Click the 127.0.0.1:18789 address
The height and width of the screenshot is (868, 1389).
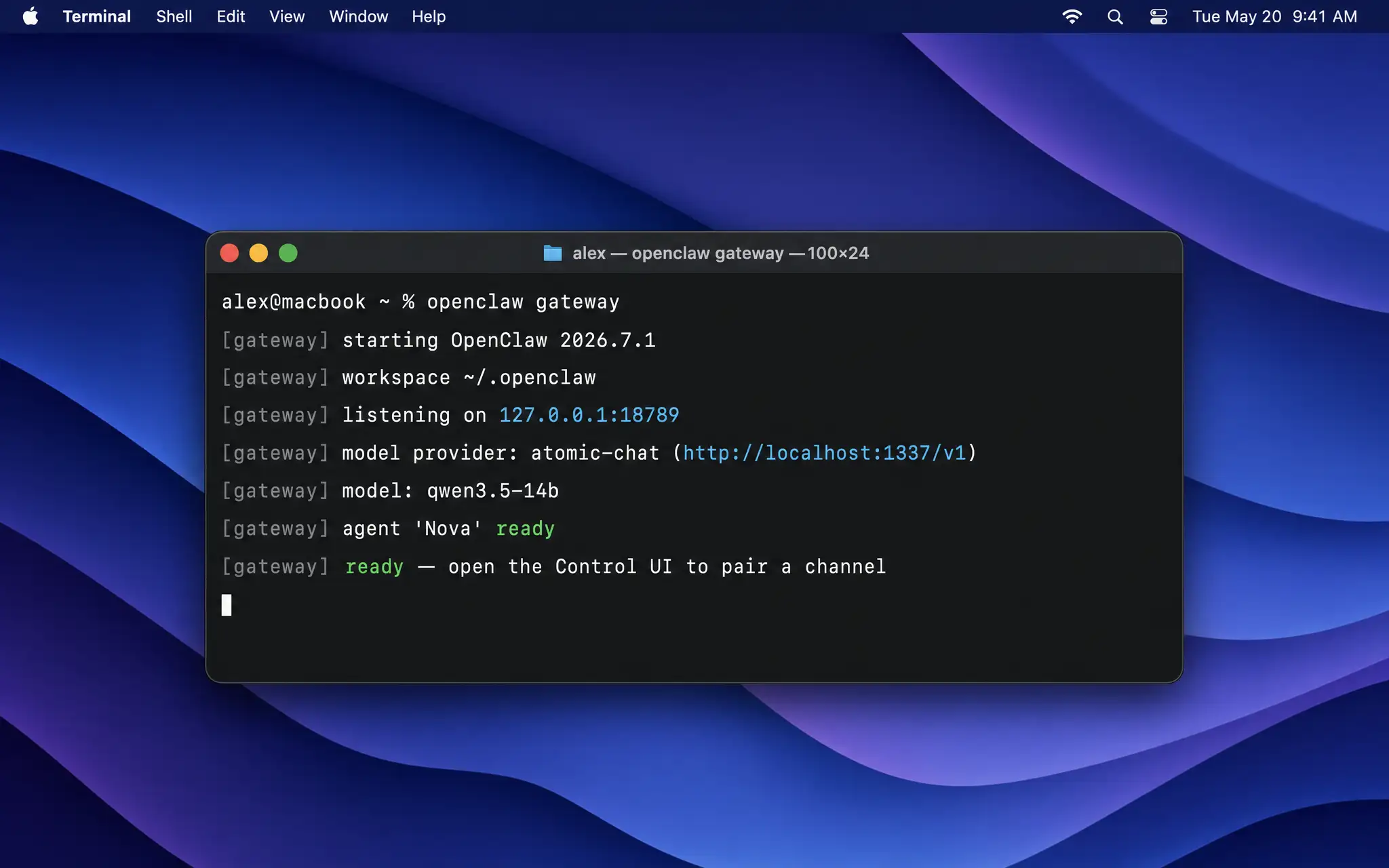coord(589,415)
